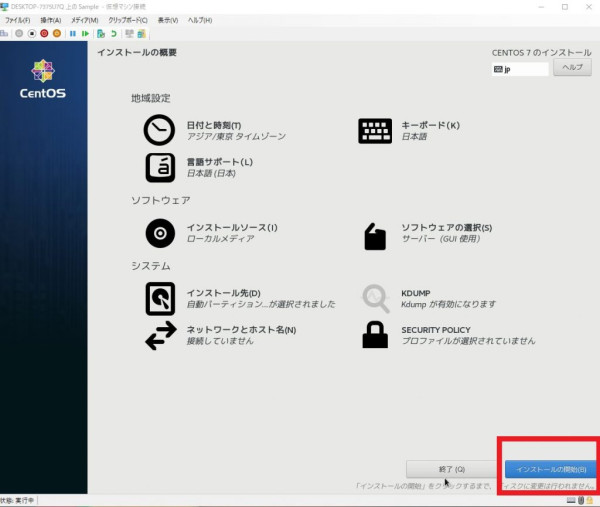The width and height of the screenshot is (600, 507).
Task: Open the ファイル(F) menu
Action: pos(18,20)
